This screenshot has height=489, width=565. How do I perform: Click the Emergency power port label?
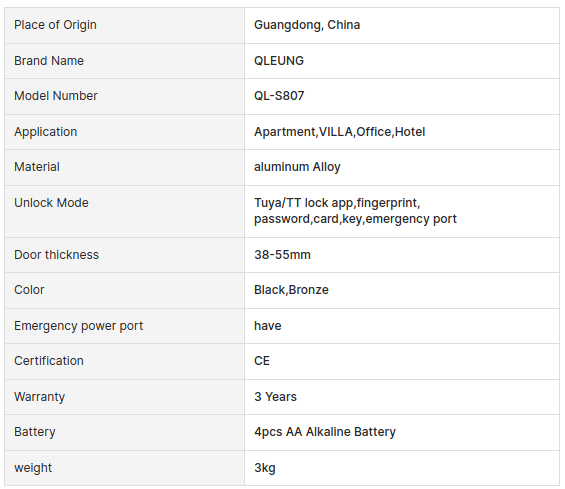click(x=78, y=326)
